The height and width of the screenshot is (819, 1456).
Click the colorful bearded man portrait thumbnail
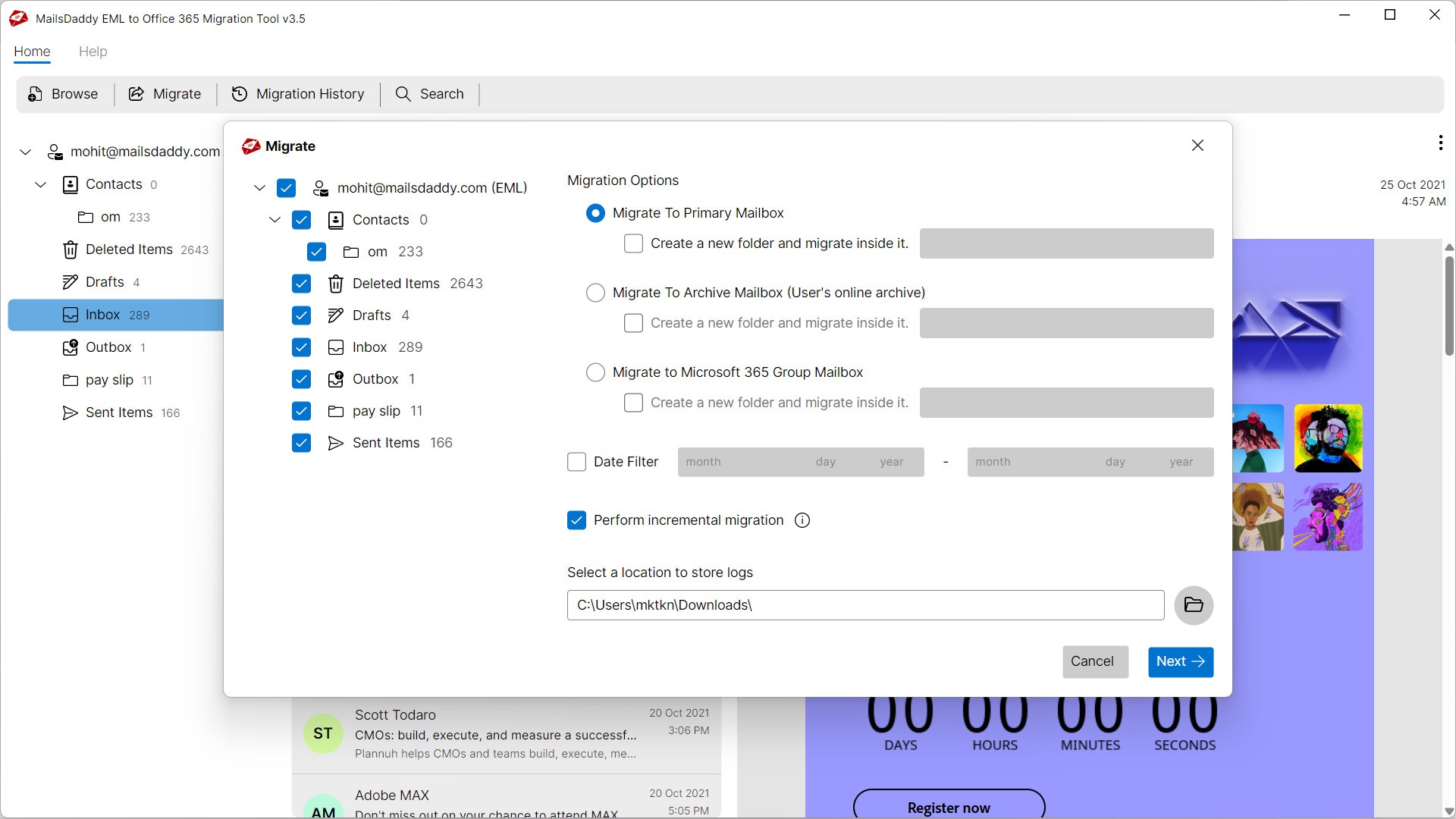[x=1328, y=438]
